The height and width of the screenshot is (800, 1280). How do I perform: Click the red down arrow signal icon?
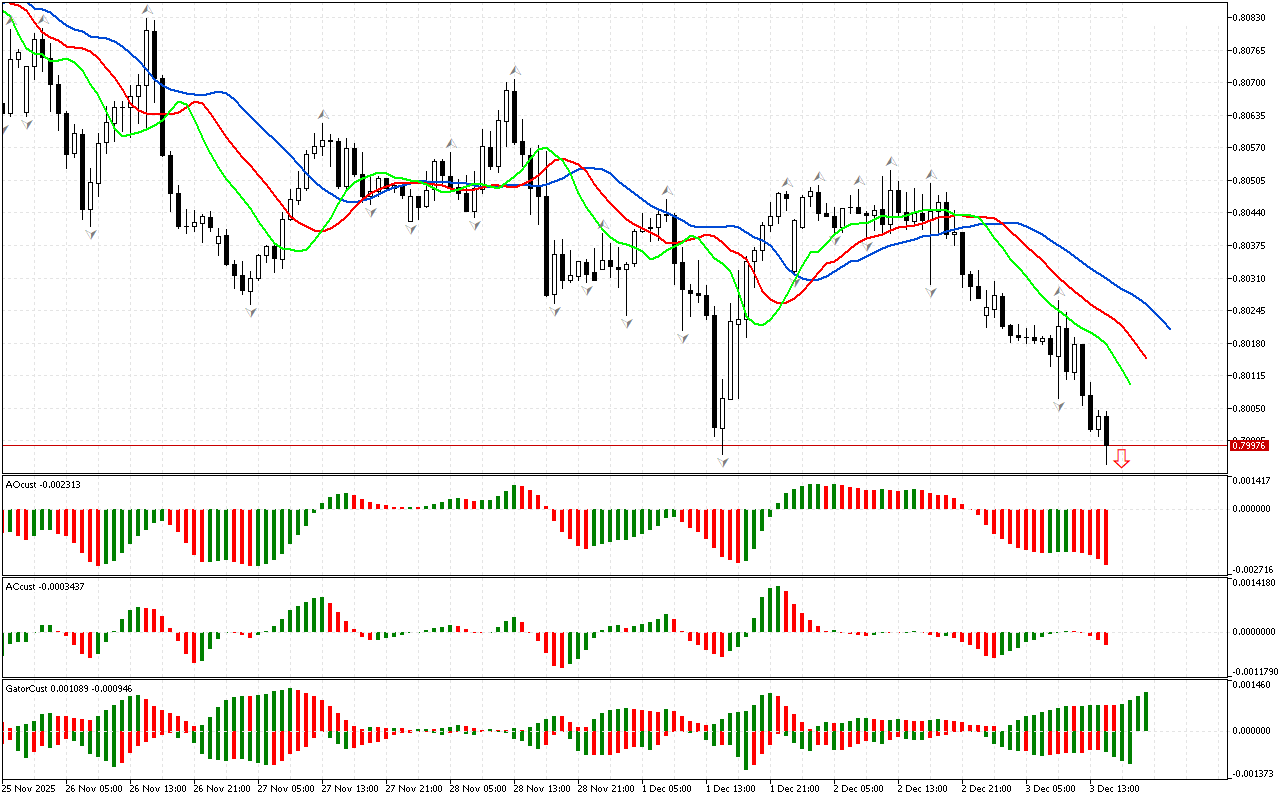click(1121, 458)
